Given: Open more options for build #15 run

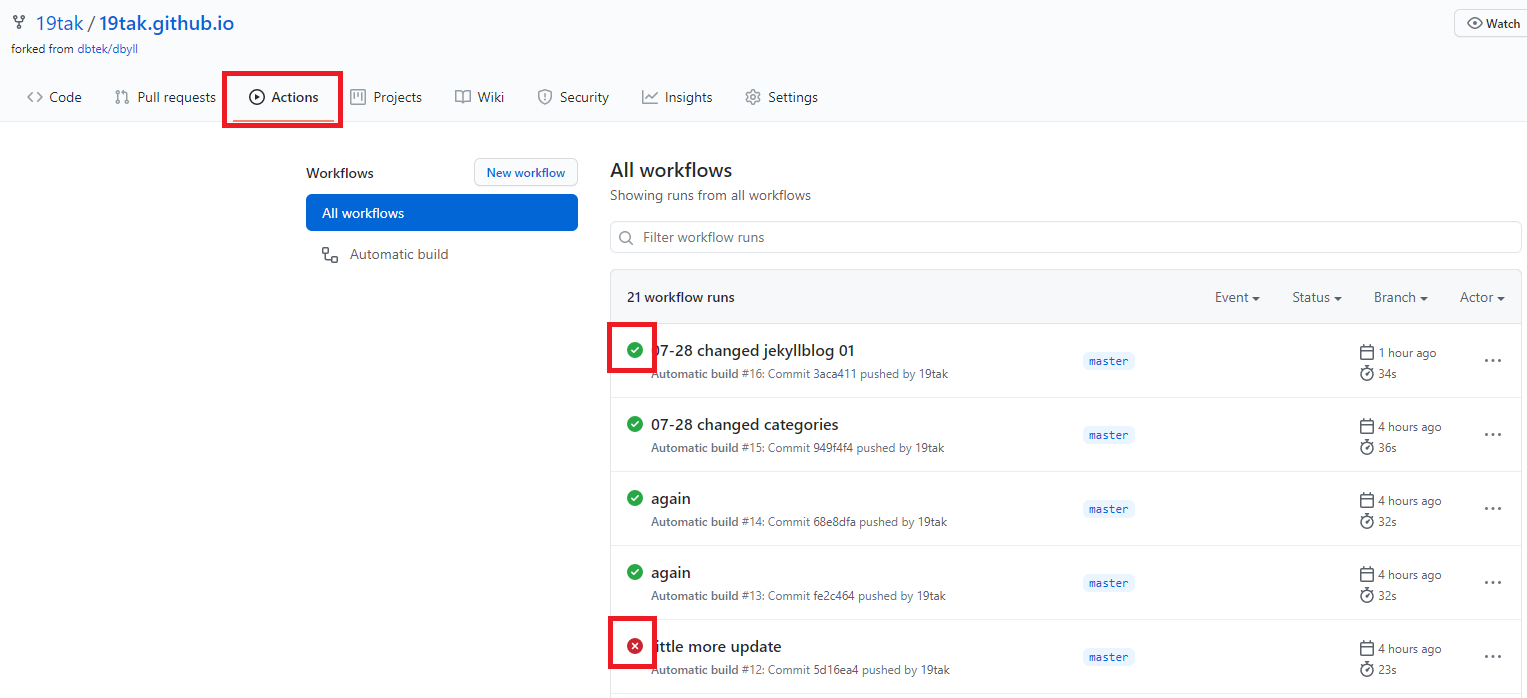Looking at the screenshot, I should (1493, 435).
